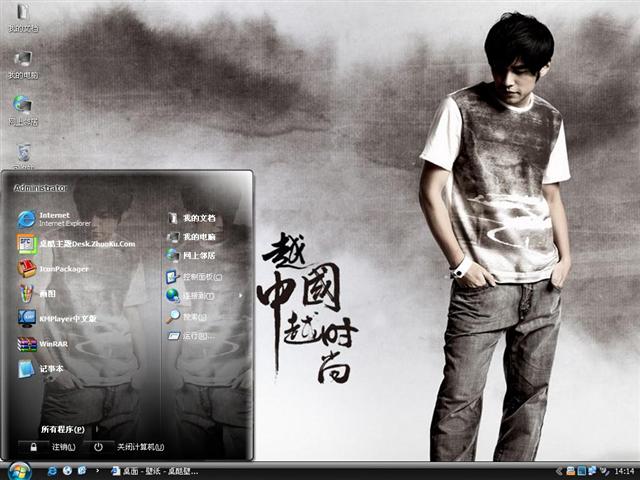Open the 运行(R)... run dialog entry
The image size is (640, 480).
click(191, 336)
